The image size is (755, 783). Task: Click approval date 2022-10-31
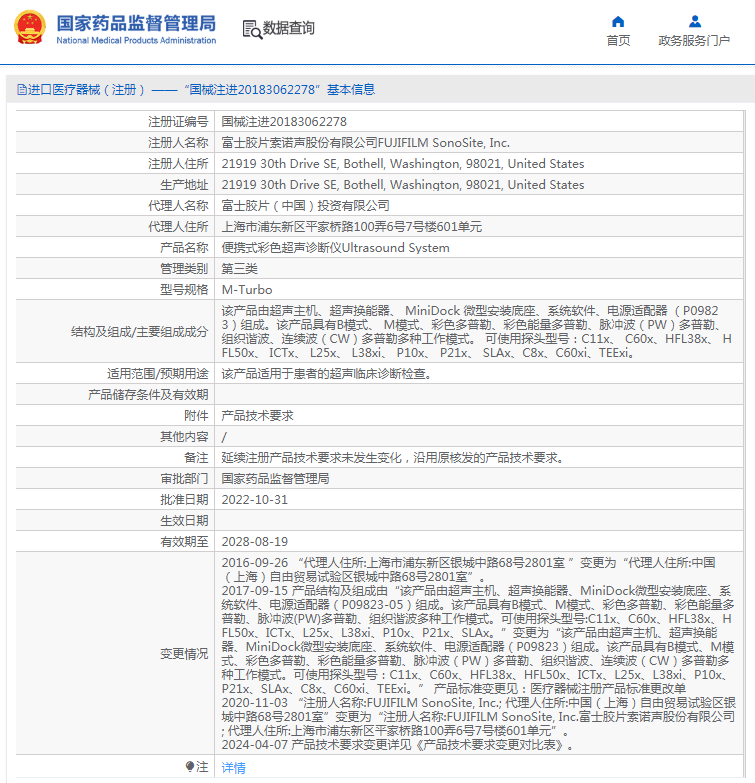(255, 499)
